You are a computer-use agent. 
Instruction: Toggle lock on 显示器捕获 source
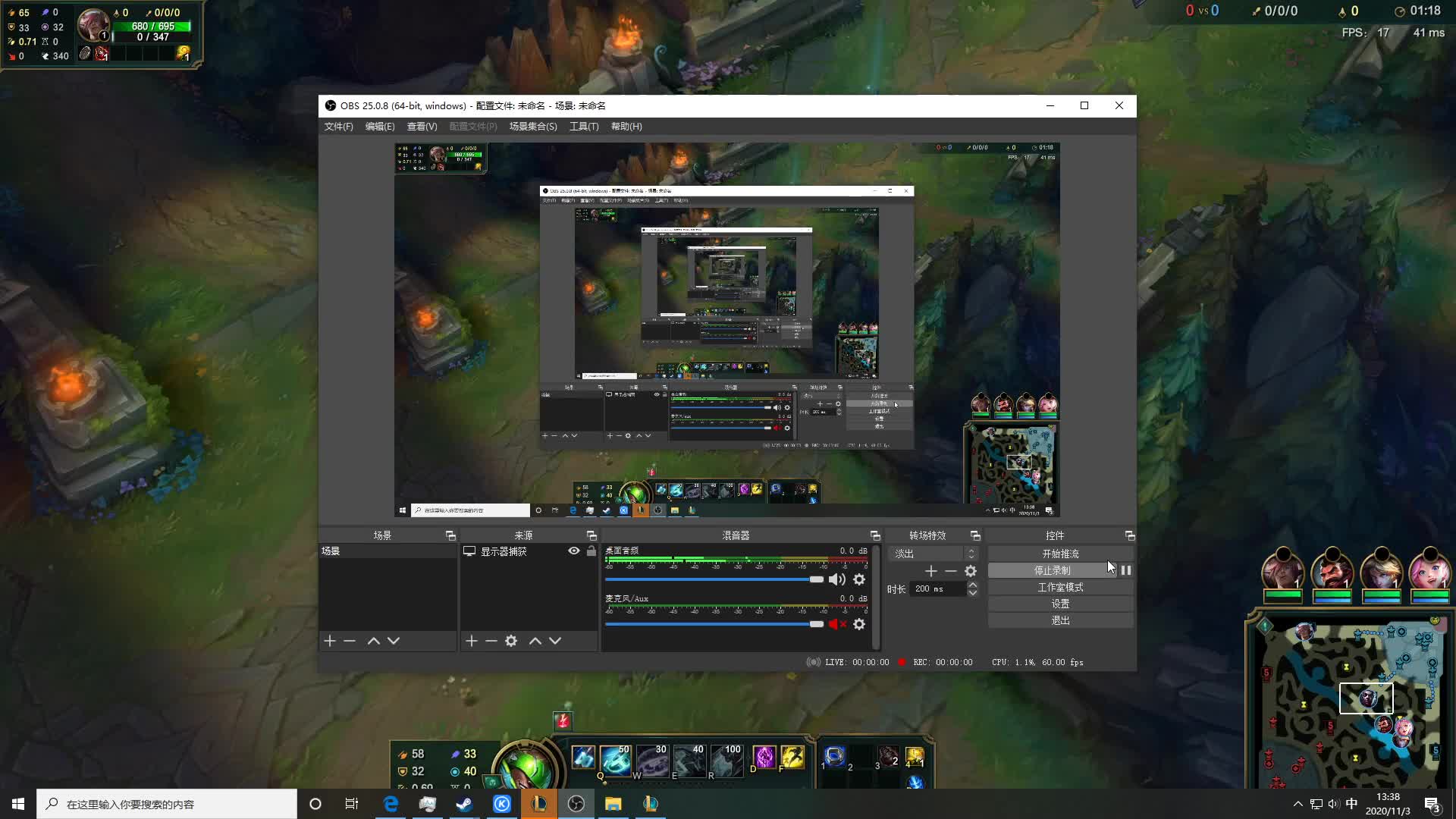(591, 551)
